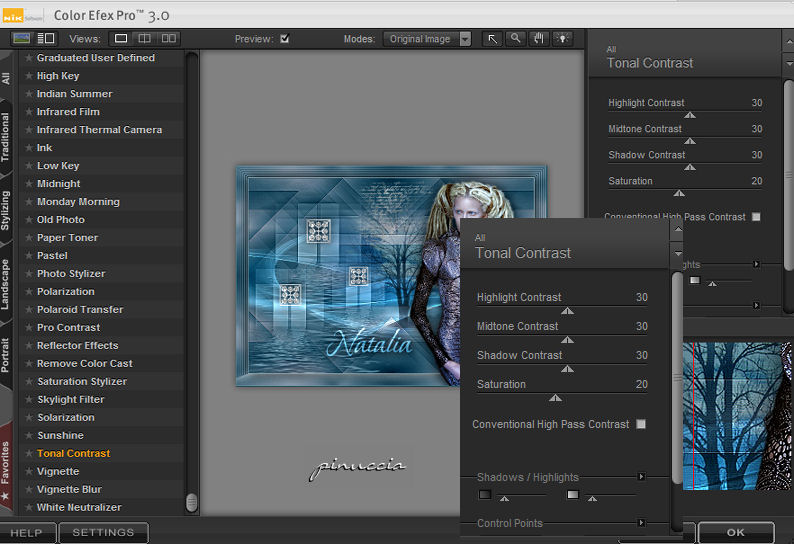Tick Conventional High Pass Contrast in right panel
The image size is (794, 544).
[x=756, y=217]
